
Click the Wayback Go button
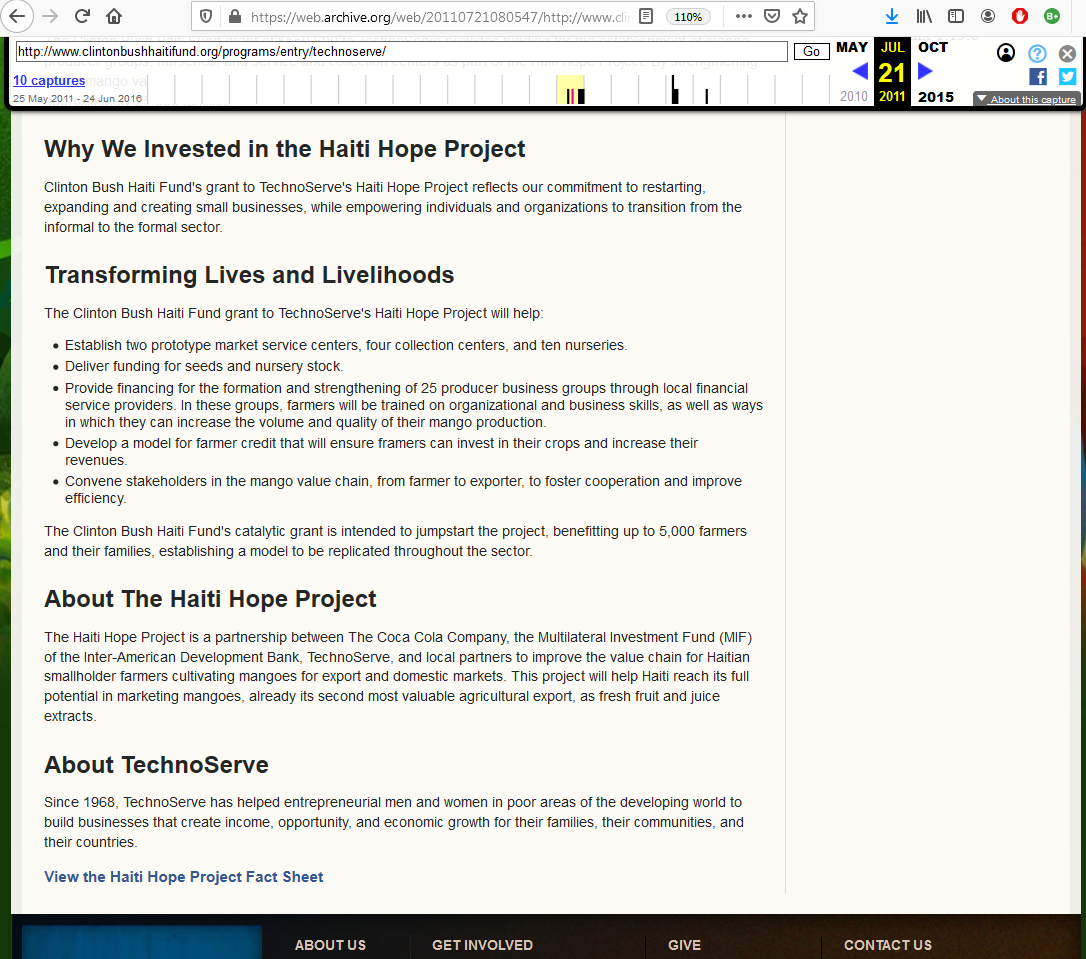811,51
